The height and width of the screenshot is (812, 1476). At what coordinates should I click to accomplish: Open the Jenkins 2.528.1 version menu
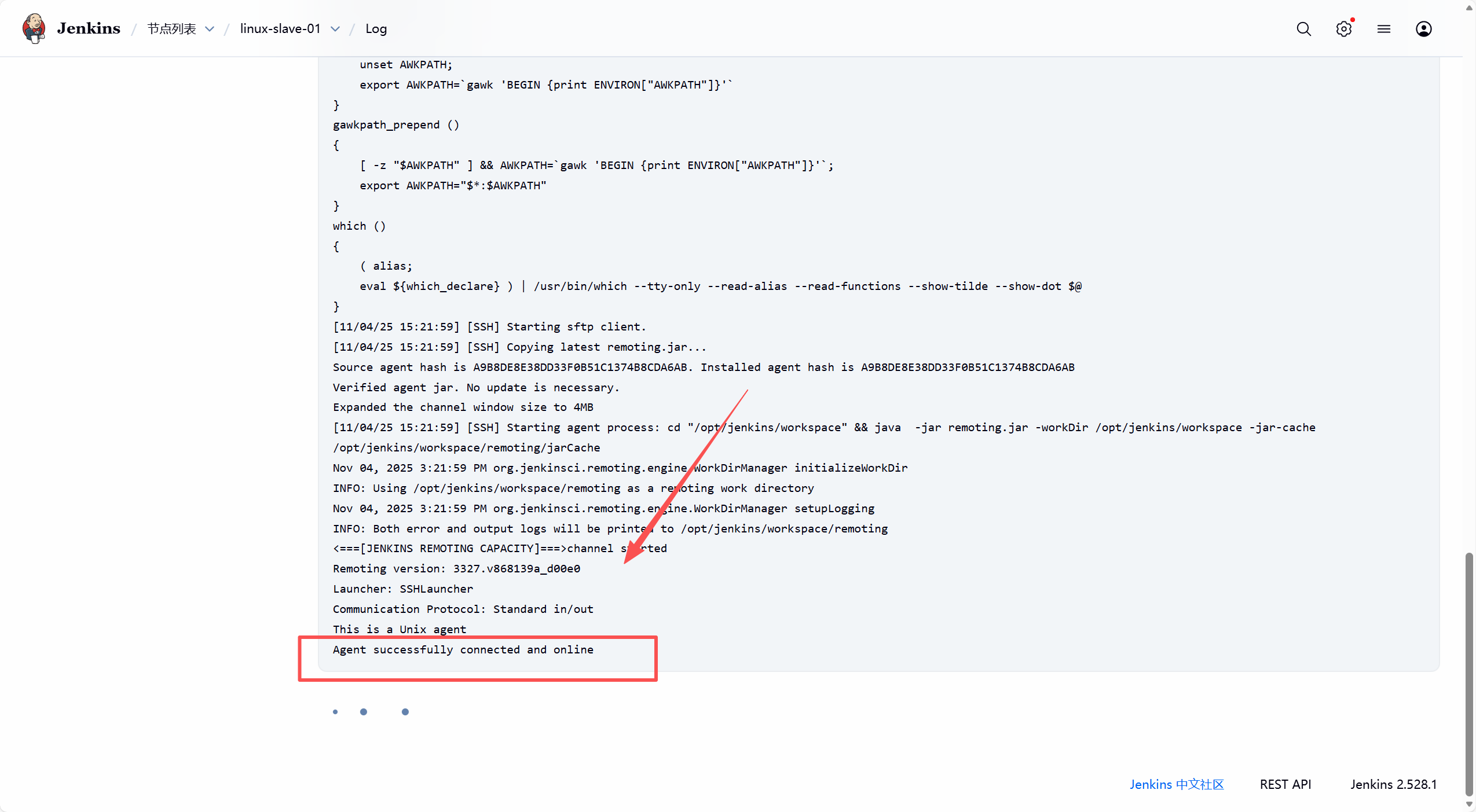pyautogui.click(x=1393, y=784)
